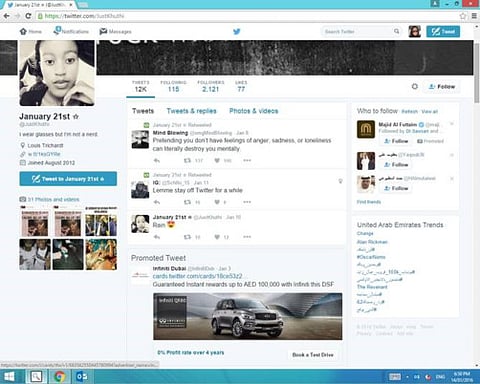Follow Majid Al Futtaim suggestion
The height and width of the screenshot is (384, 480).
click(396, 141)
